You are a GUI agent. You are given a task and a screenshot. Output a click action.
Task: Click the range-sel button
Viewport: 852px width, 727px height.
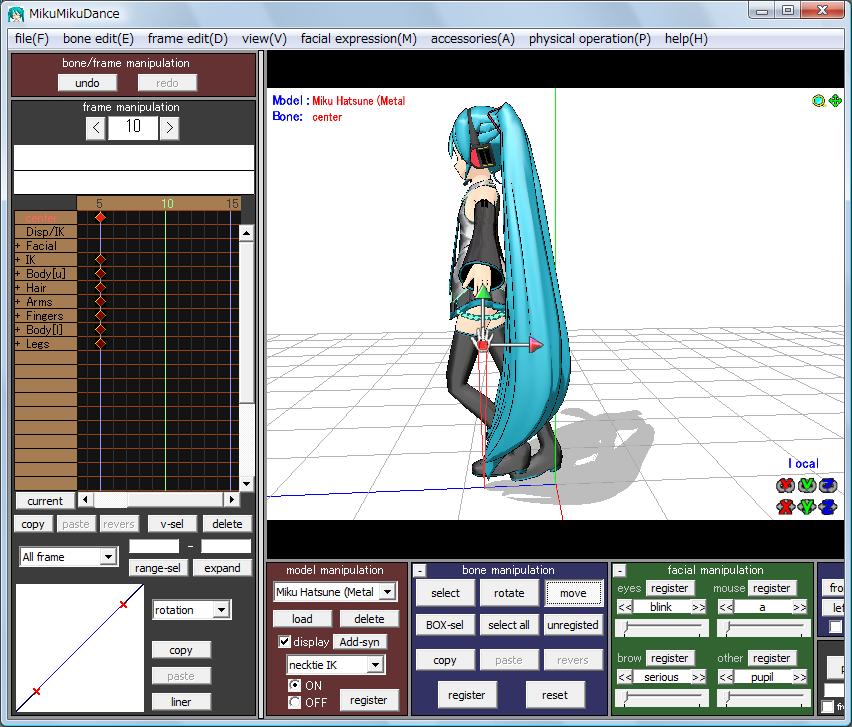[x=158, y=568]
